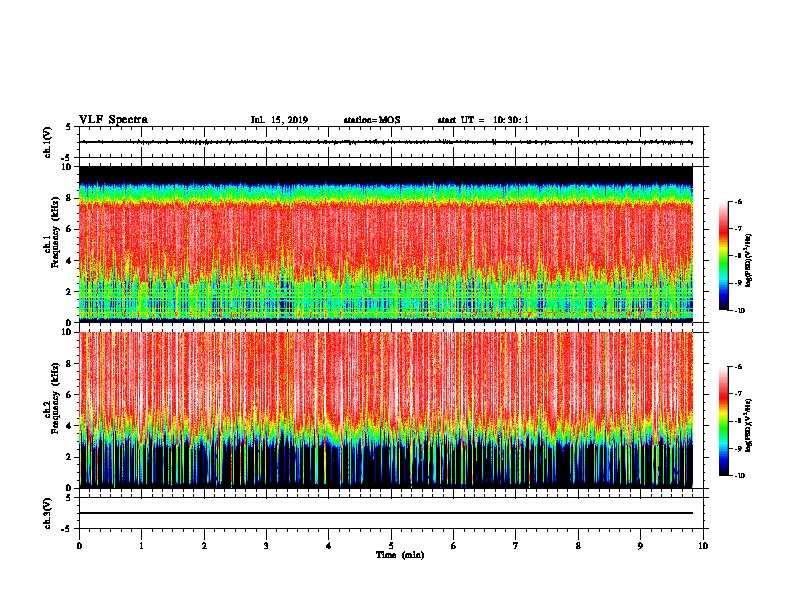
Task: Select the ch.2 'Frequency (kHz)' axis label
Action: [x=56, y=399]
